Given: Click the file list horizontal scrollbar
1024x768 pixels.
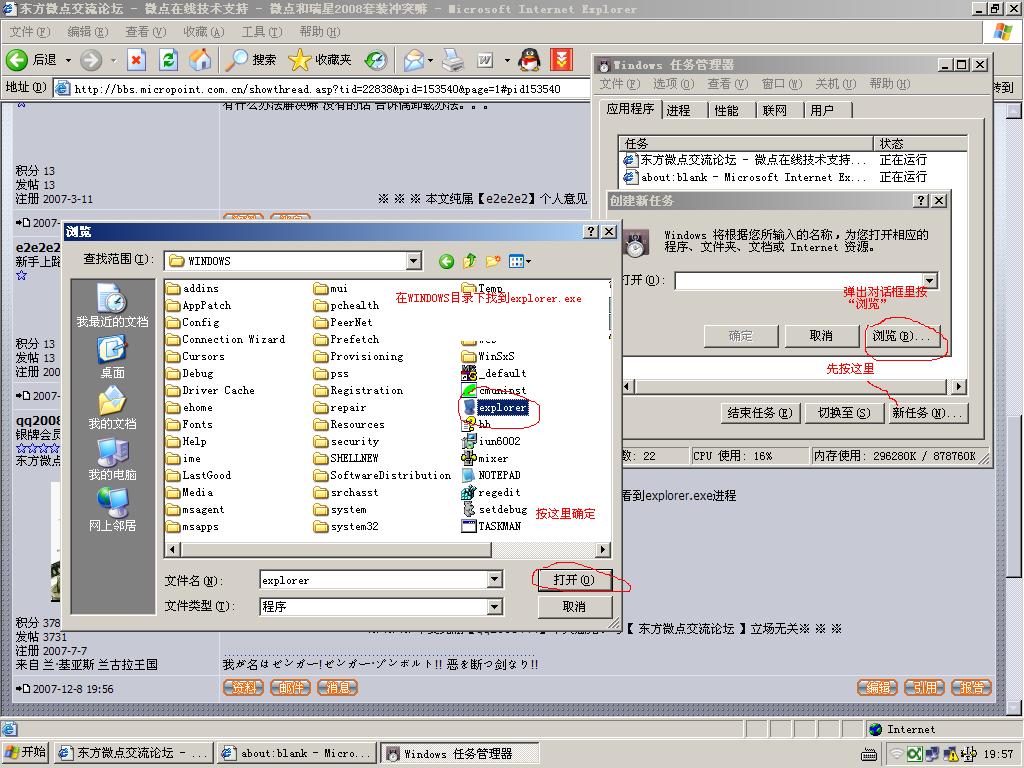Looking at the screenshot, I should tap(387, 549).
